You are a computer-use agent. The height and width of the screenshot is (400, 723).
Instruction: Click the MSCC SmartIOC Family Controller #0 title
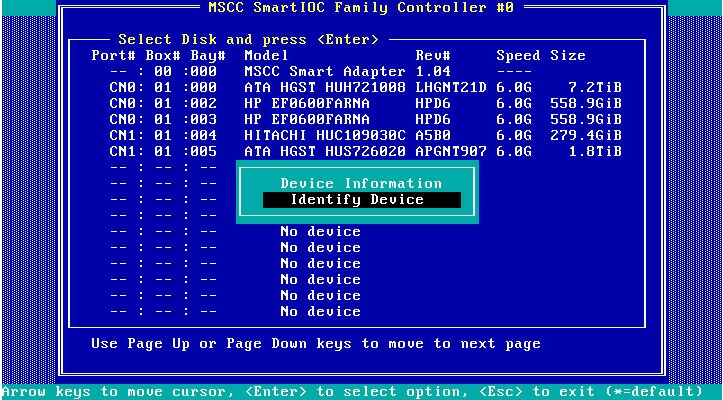(361, 7)
